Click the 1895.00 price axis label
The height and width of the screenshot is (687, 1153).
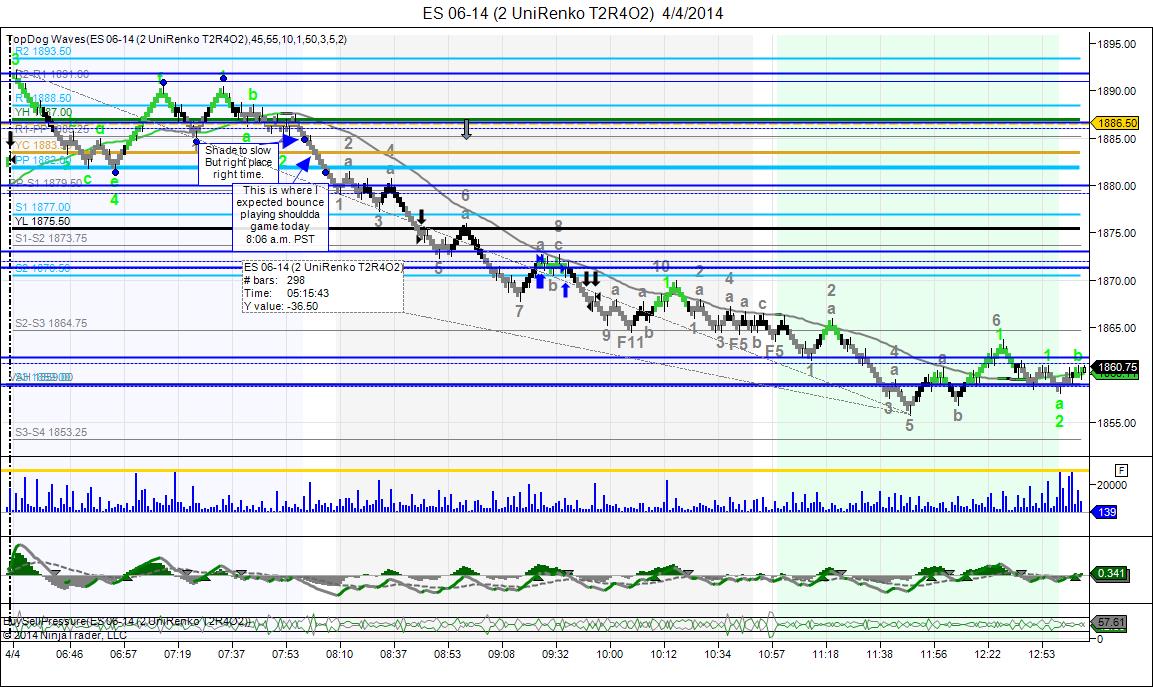(x=1116, y=44)
